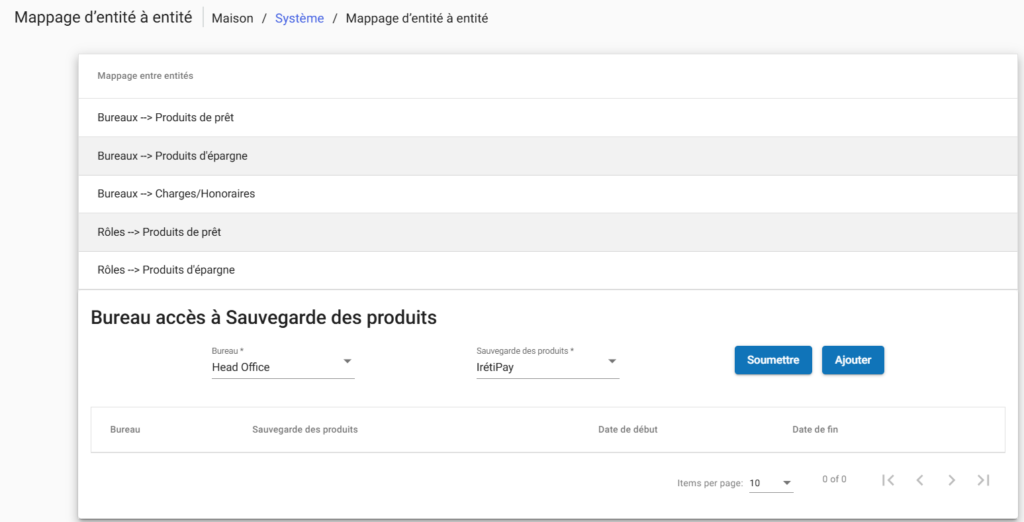1024x522 pixels.
Task: Click Sauvegarde des produits column header
Action: point(305,430)
